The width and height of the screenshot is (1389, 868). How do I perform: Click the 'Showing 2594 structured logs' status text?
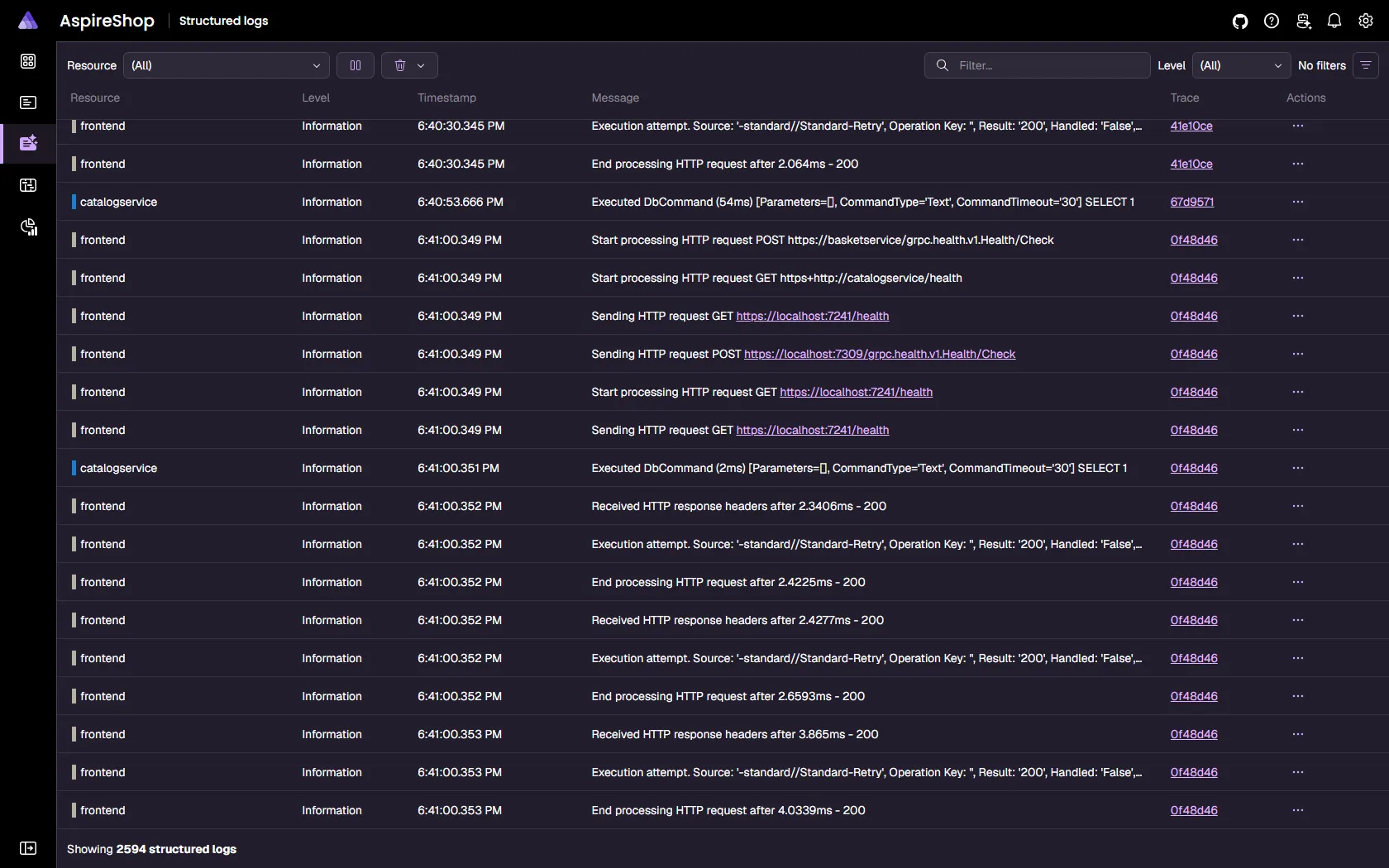coord(151,849)
